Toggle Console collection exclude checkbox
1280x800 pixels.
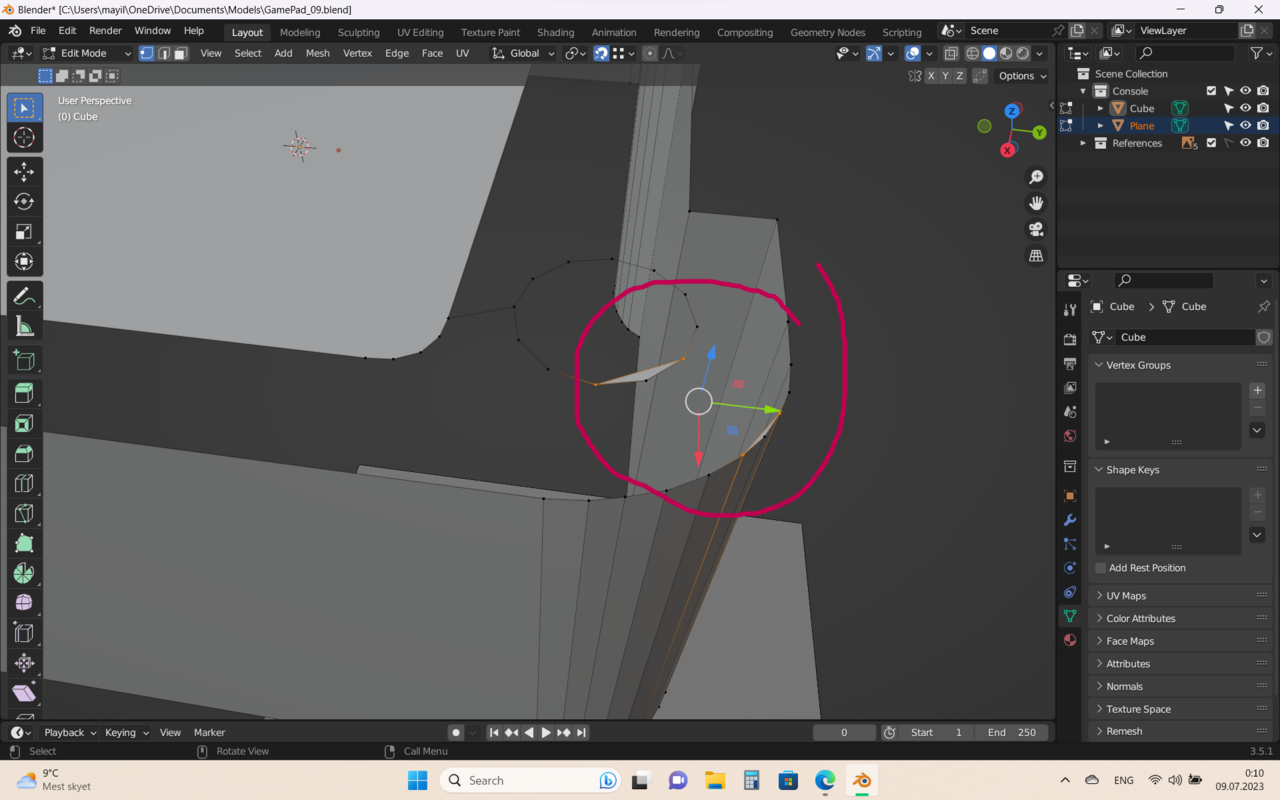1211,91
